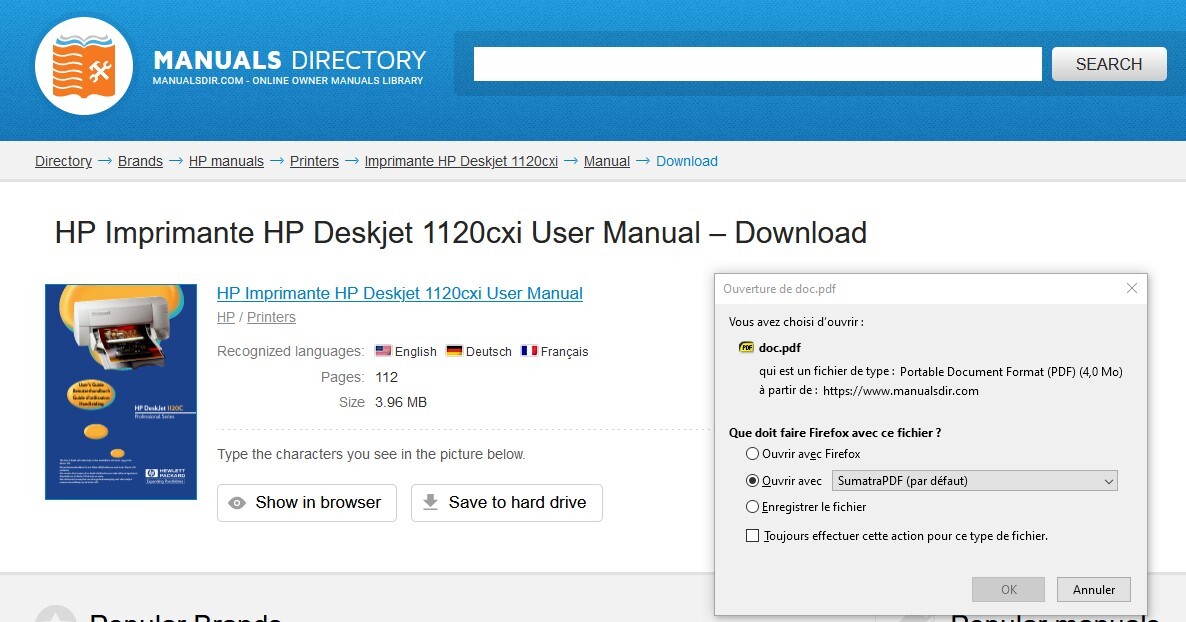The width and height of the screenshot is (1186, 622).
Task: Open the Brands breadcrumb link
Action: [140, 161]
